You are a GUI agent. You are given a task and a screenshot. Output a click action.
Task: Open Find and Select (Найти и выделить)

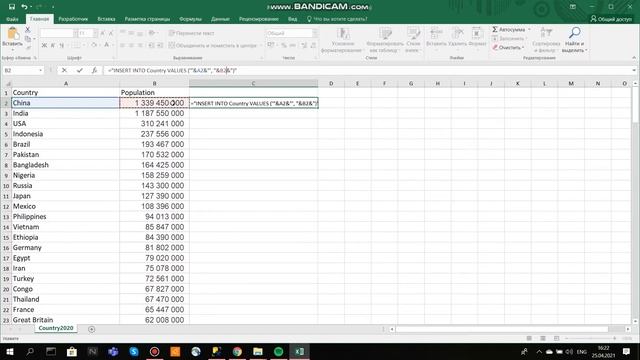tap(574, 40)
